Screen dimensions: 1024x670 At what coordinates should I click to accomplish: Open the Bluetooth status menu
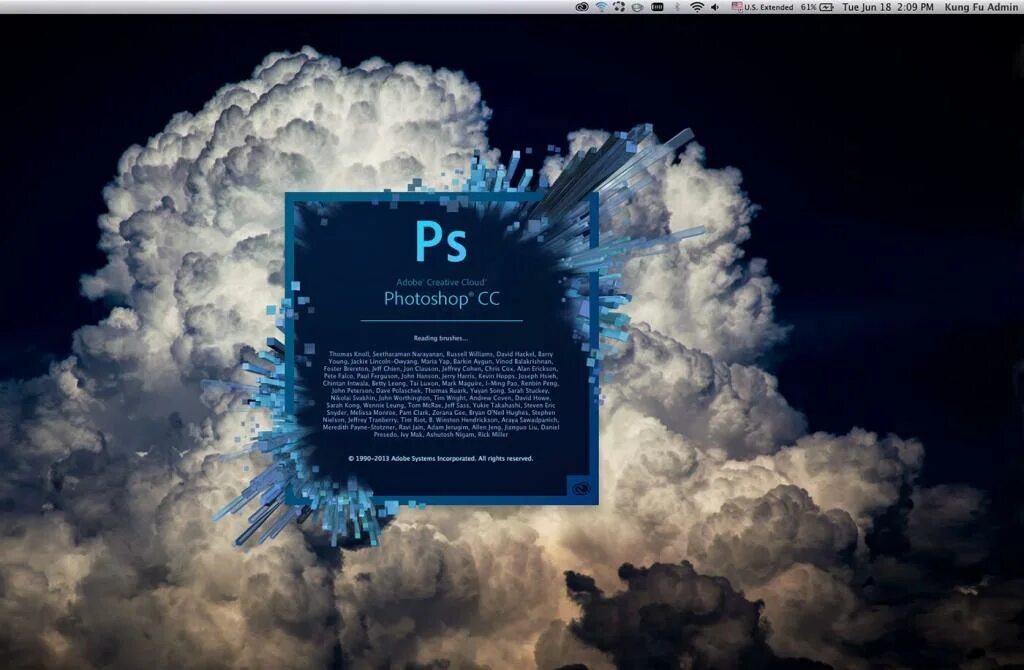coord(677,7)
